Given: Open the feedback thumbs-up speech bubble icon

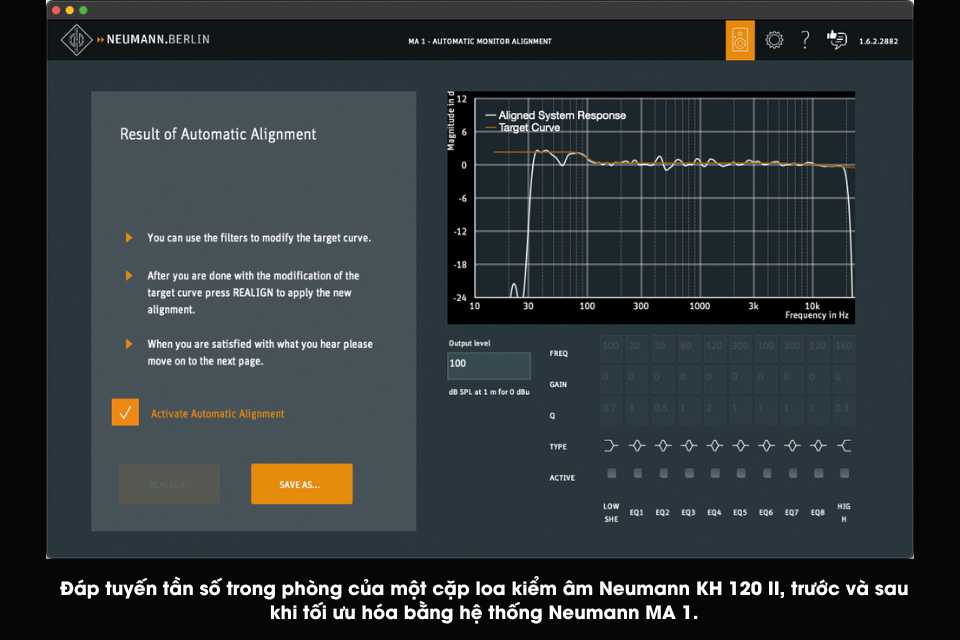Looking at the screenshot, I should (836, 40).
